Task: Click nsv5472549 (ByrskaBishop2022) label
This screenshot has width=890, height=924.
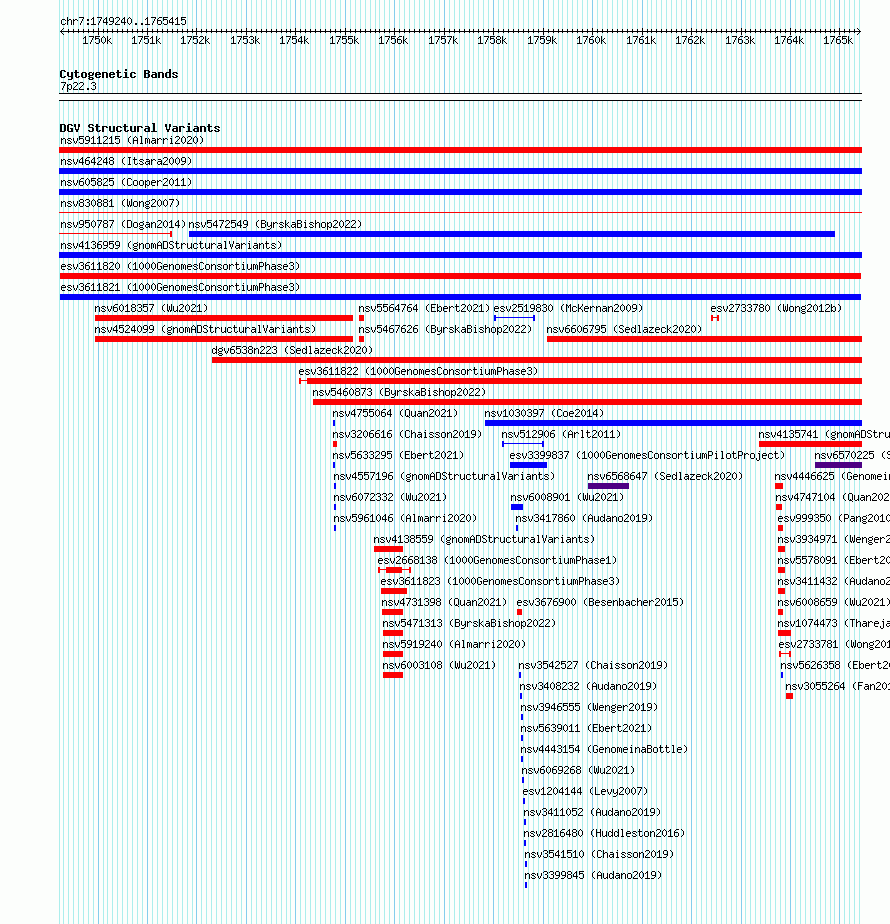Action: point(275,225)
